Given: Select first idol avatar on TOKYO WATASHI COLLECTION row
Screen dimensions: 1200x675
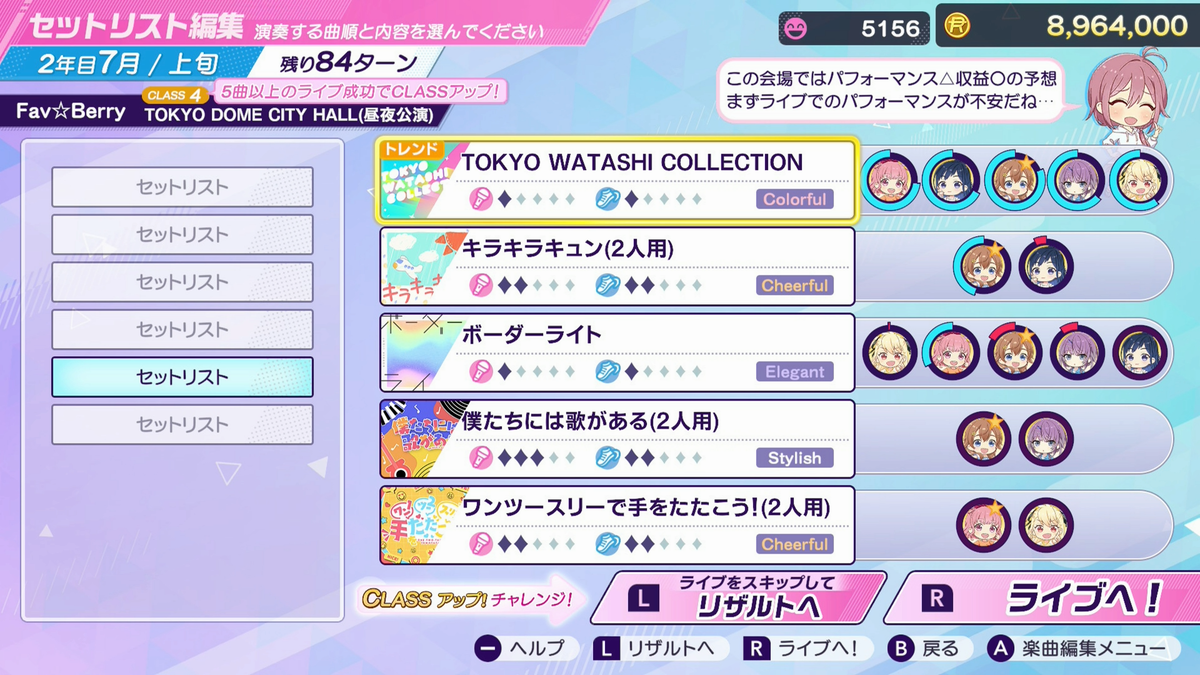Looking at the screenshot, I should coord(889,179).
